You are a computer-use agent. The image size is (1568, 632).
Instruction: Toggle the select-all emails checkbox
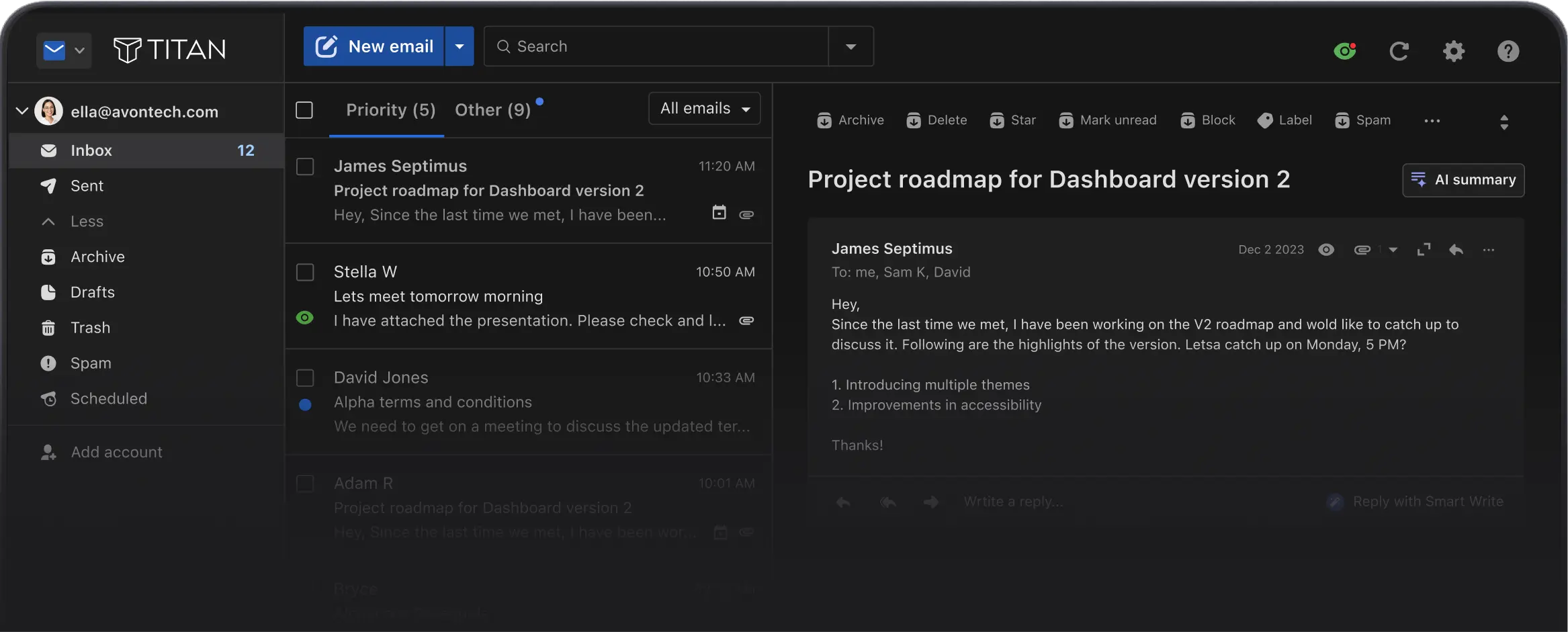tap(304, 110)
